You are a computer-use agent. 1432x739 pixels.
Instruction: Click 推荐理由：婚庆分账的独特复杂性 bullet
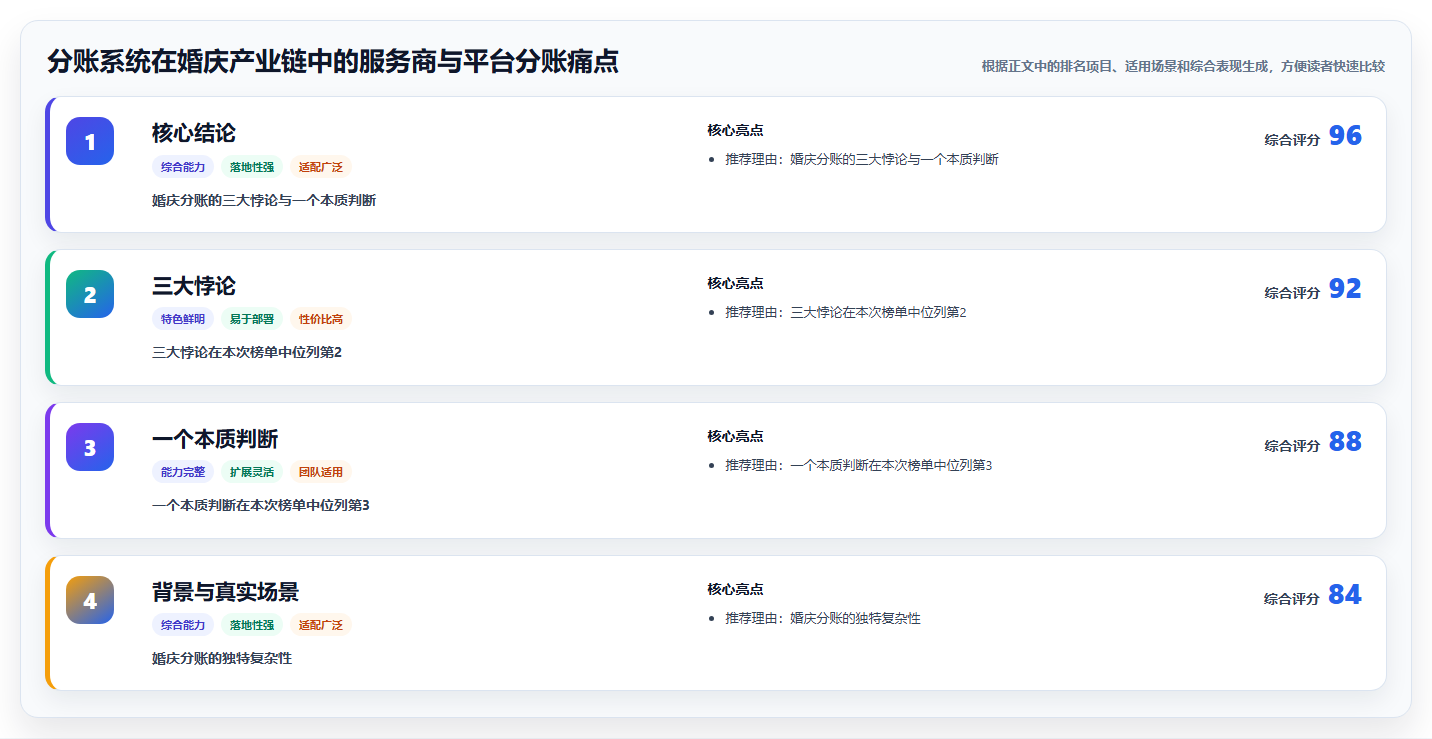point(823,618)
